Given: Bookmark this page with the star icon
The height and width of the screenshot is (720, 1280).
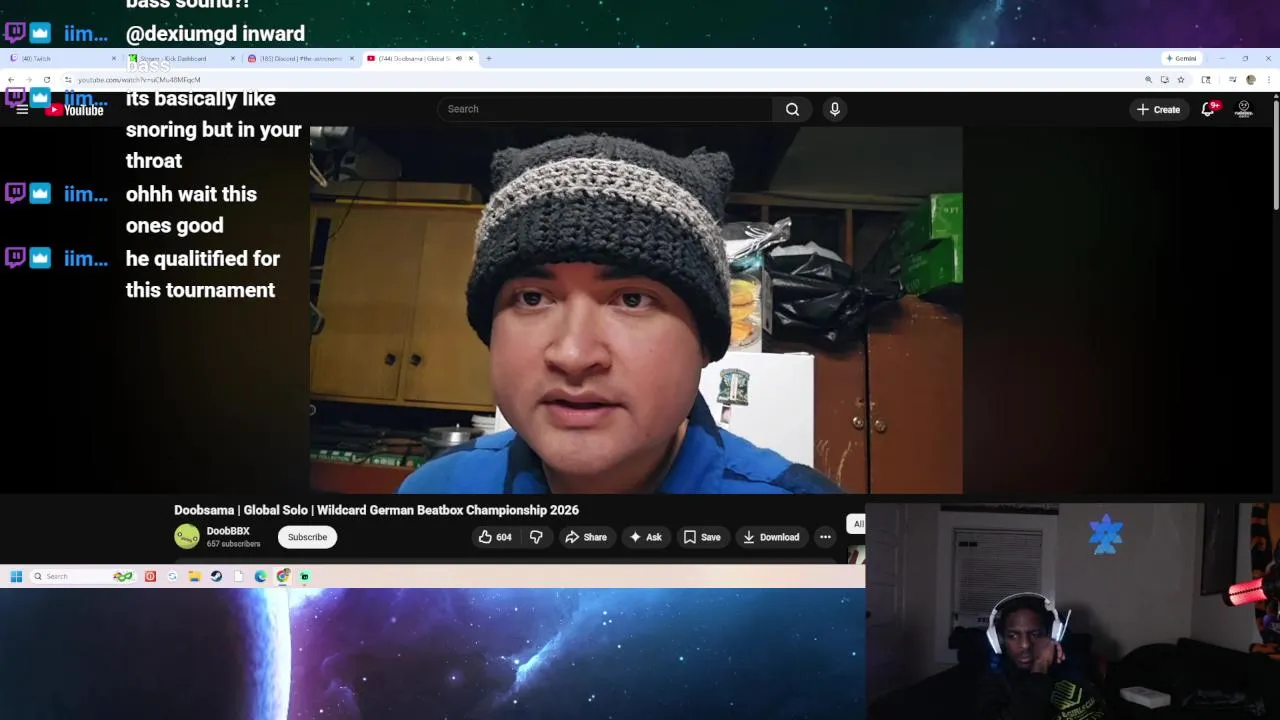Looking at the screenshot, I should (x=1181, y=79).
